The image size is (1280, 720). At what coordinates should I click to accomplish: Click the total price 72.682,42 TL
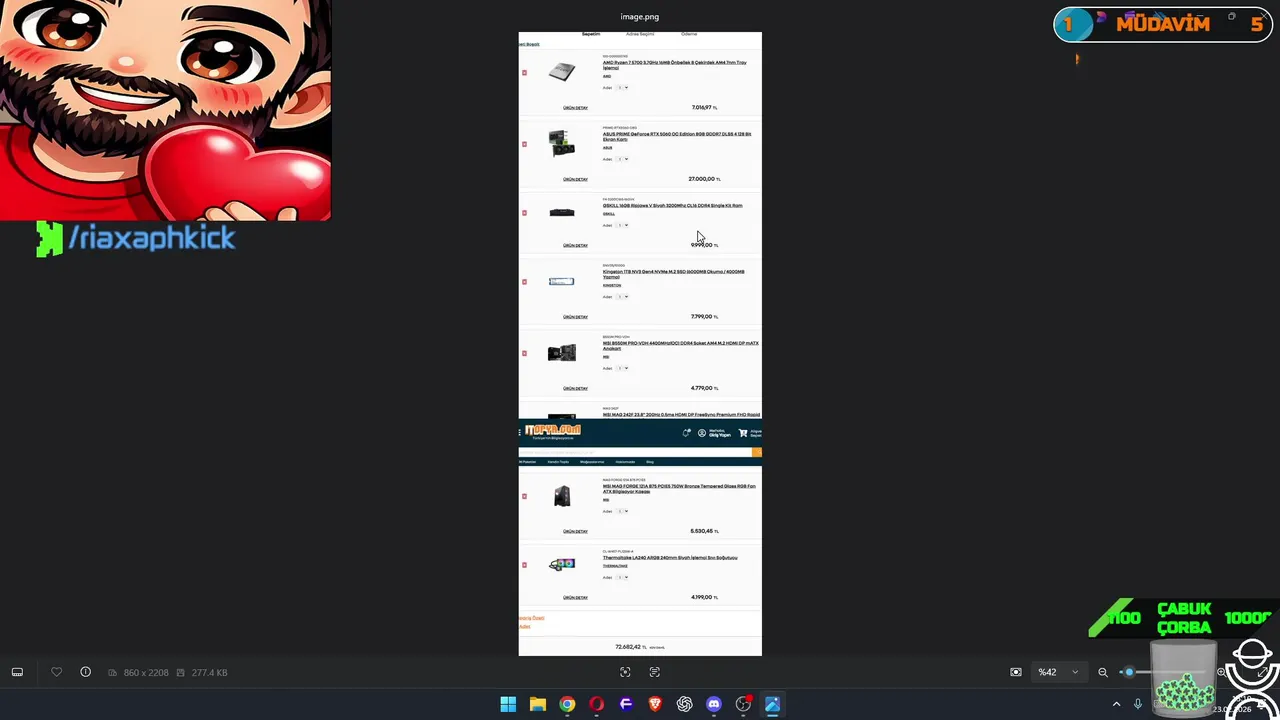click(630, 647)
